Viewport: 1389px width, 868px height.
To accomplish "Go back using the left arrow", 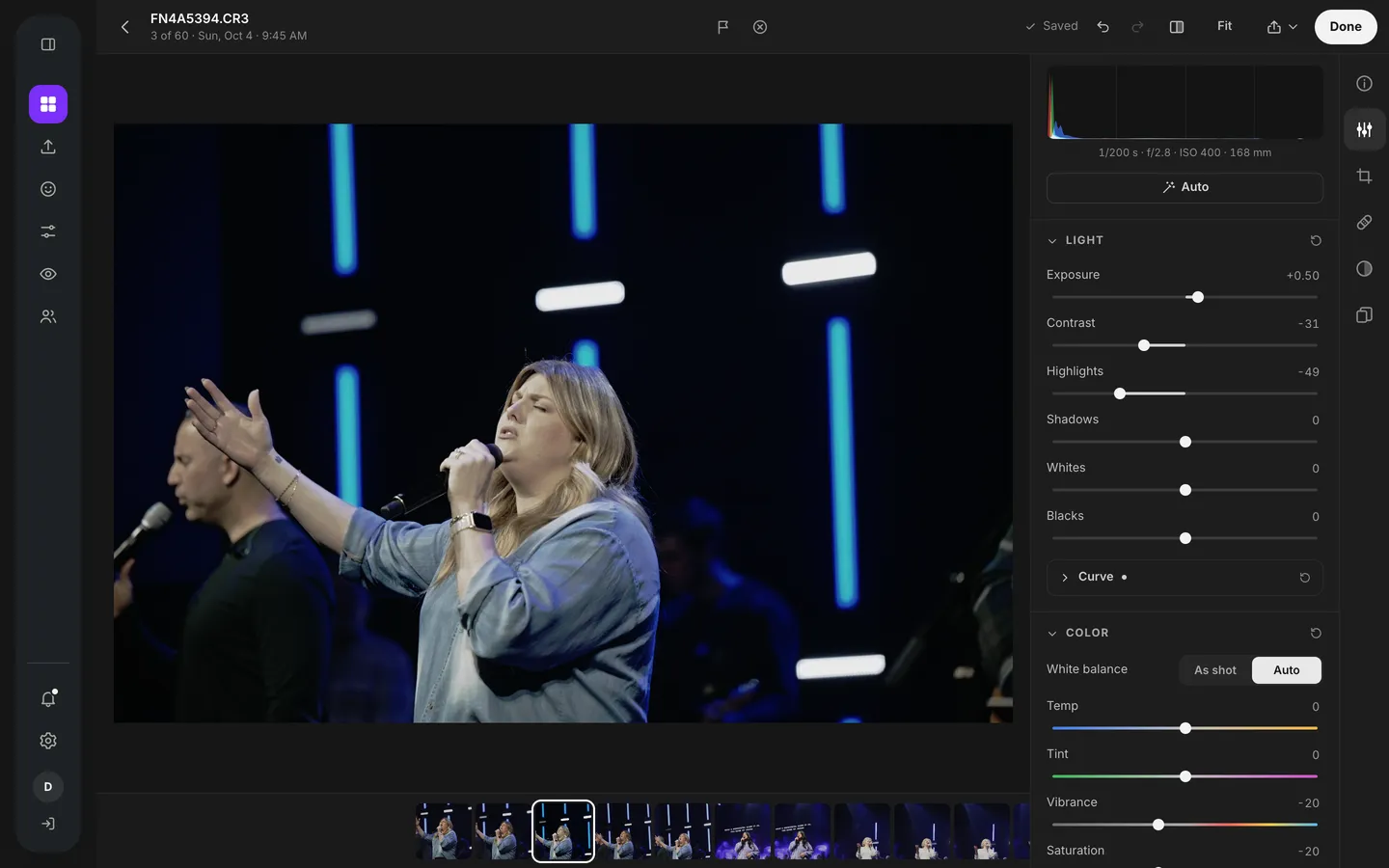I will (125, 27).
